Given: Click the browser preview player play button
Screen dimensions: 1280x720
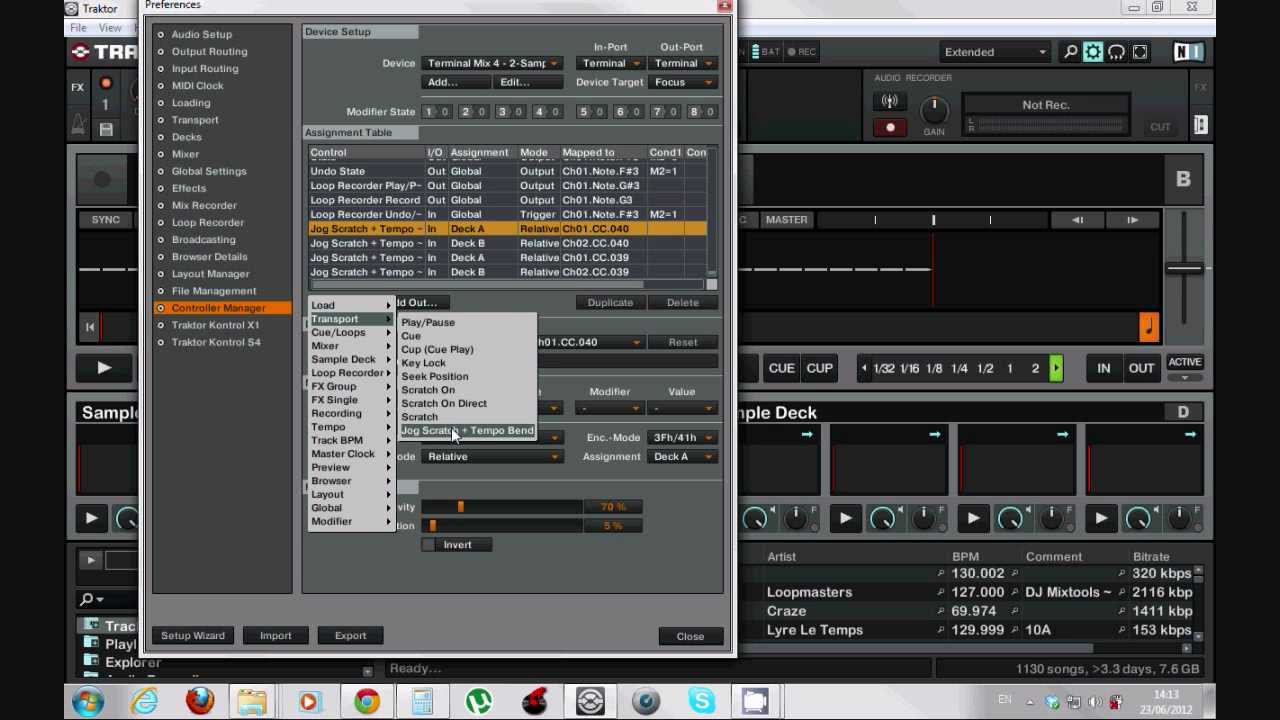Looking at the screenshot, I should click(x=90, y=561).
